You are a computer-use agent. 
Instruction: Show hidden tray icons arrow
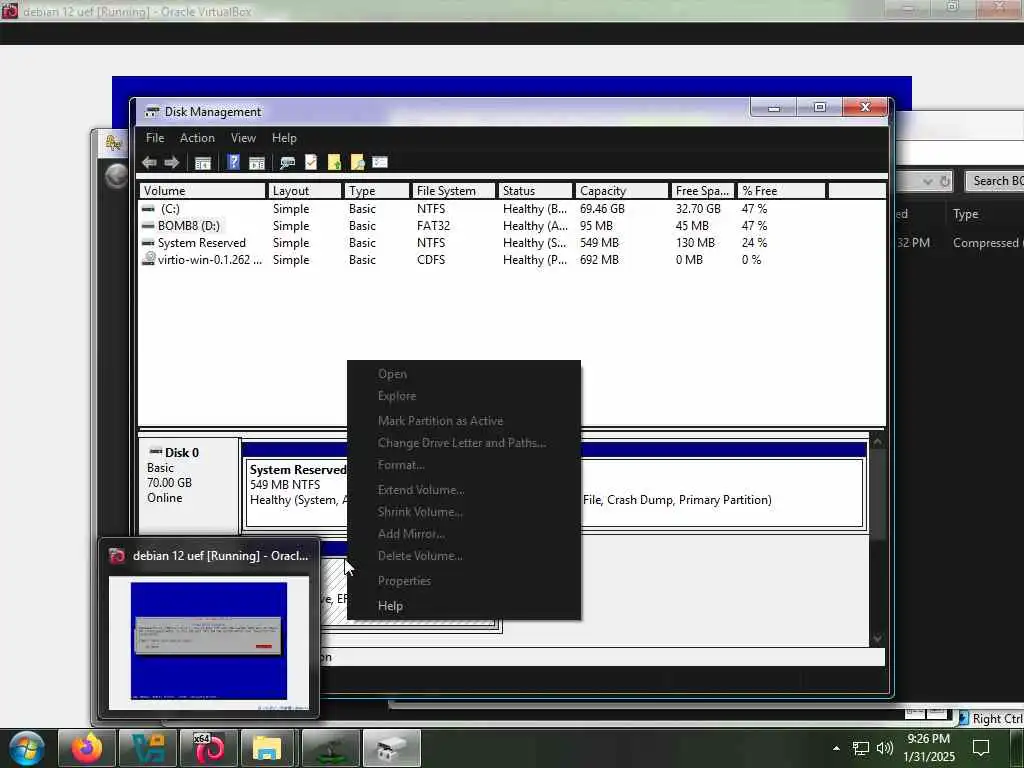point(837,748)
